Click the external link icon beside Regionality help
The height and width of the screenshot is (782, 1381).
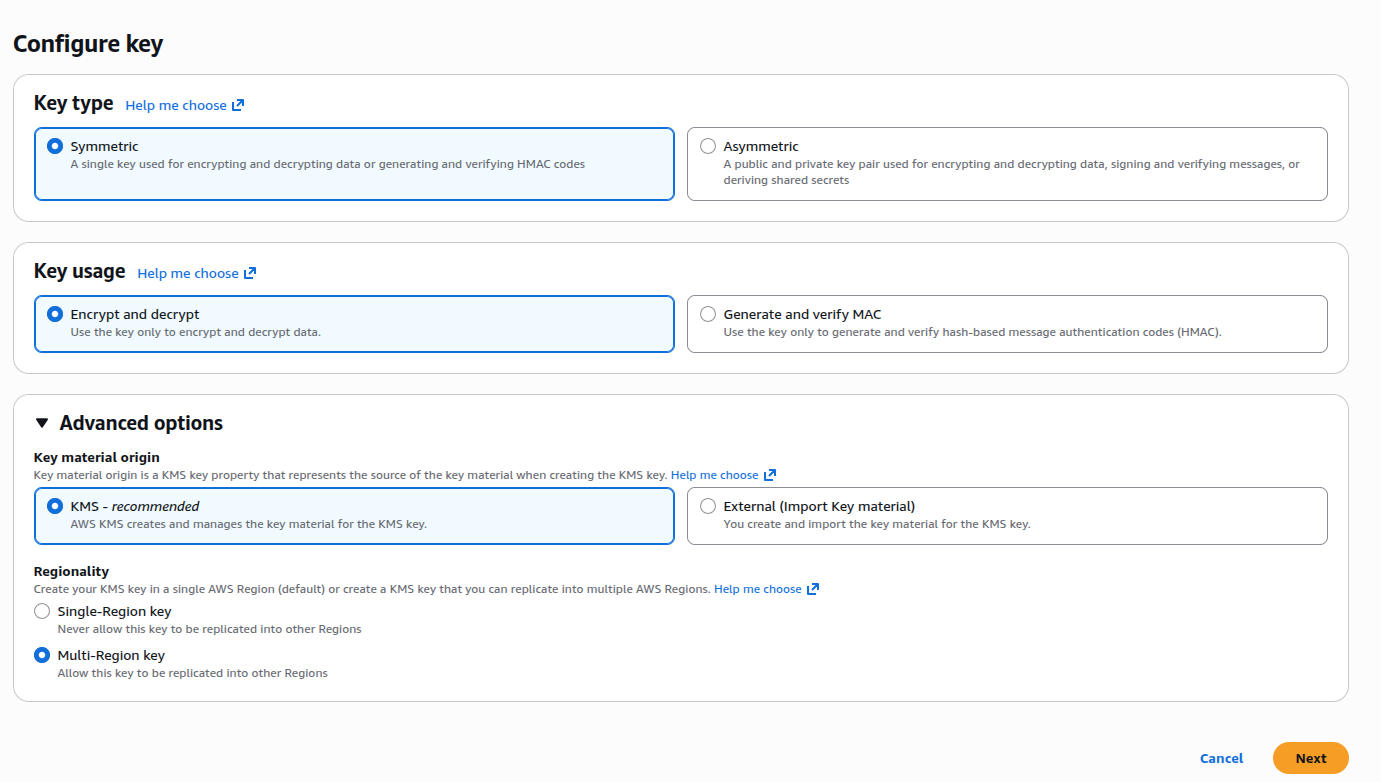tap(812, 588)
